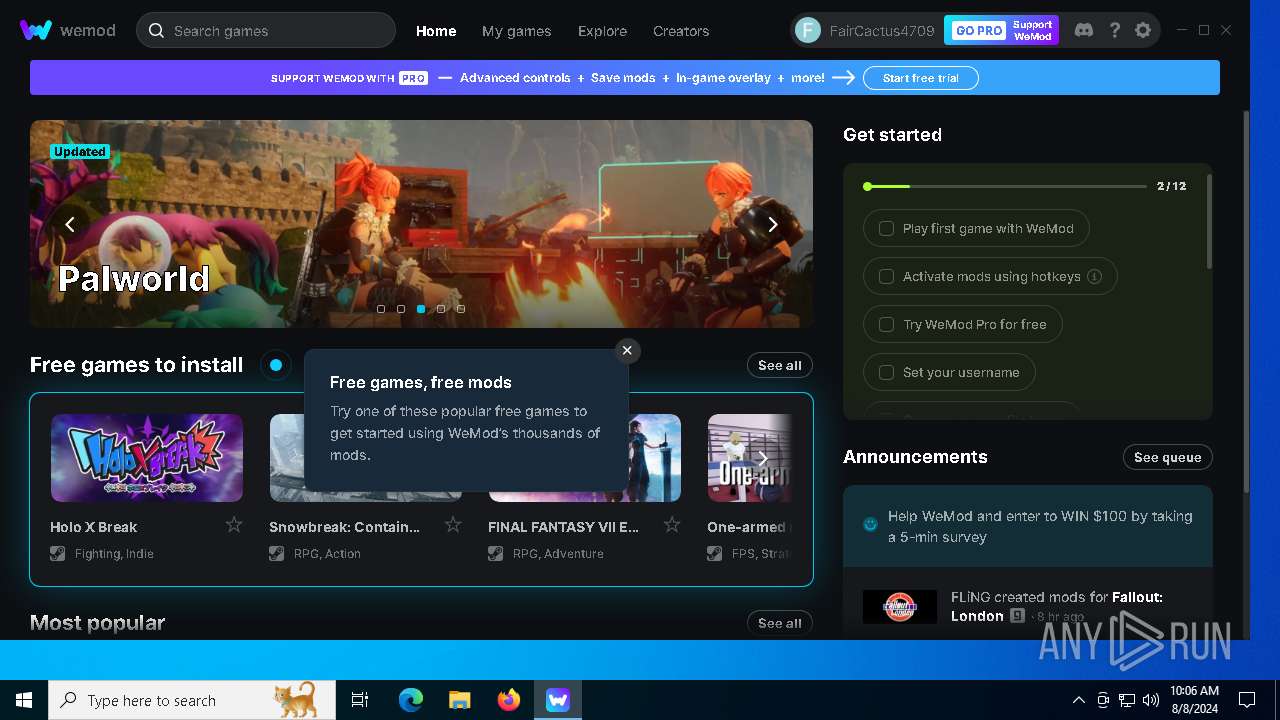Viewport: 1280px width, 720px height.
Task: Open the settings gear icon
Action: click(1143, 30)
